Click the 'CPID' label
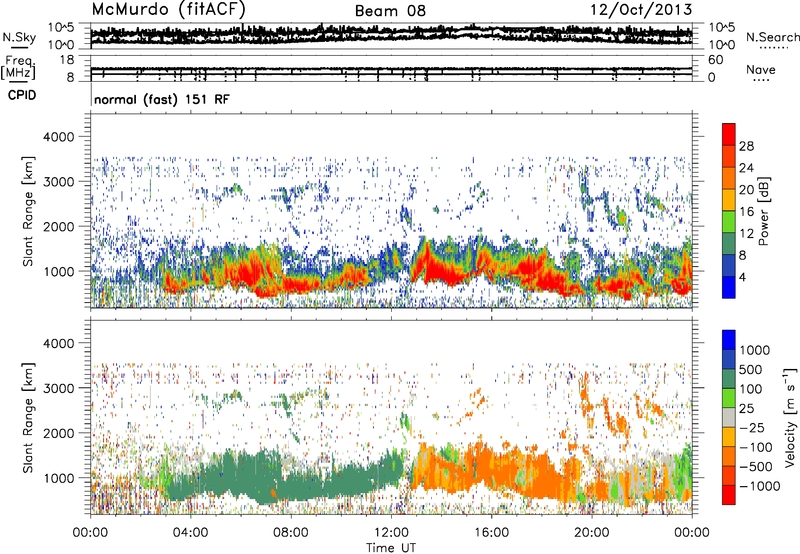 pyautogui.click(x=22, y=95)
